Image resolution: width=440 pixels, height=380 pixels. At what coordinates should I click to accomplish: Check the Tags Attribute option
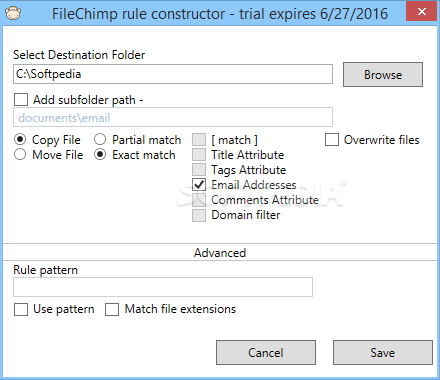(199, 169)
